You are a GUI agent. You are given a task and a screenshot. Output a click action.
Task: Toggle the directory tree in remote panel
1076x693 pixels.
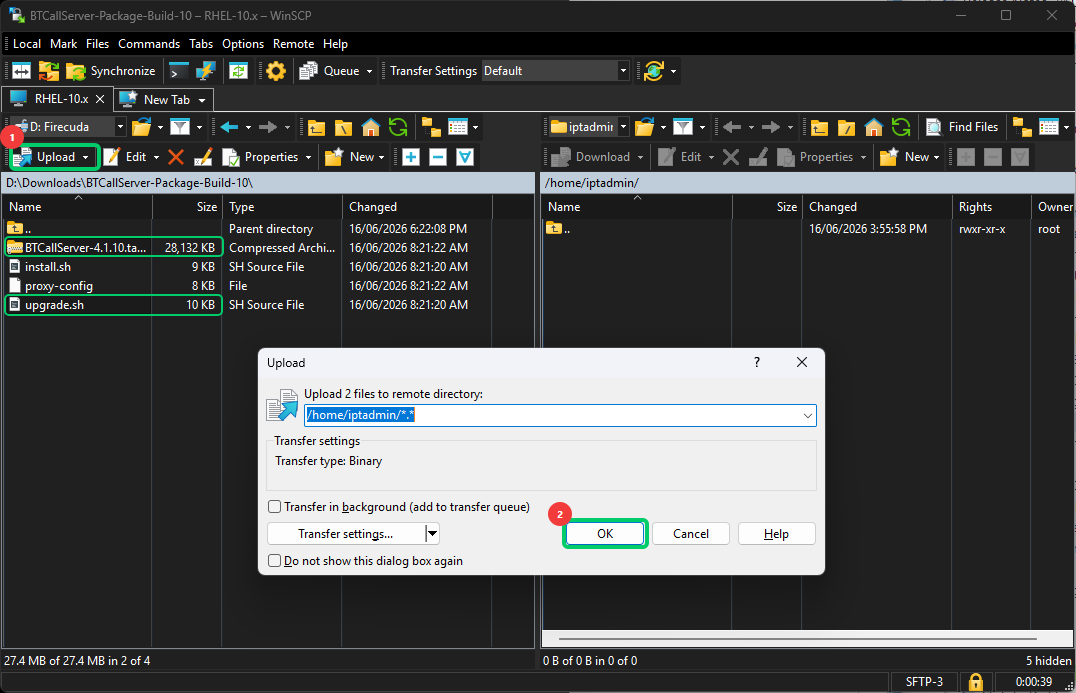(x=1022, y=127)
